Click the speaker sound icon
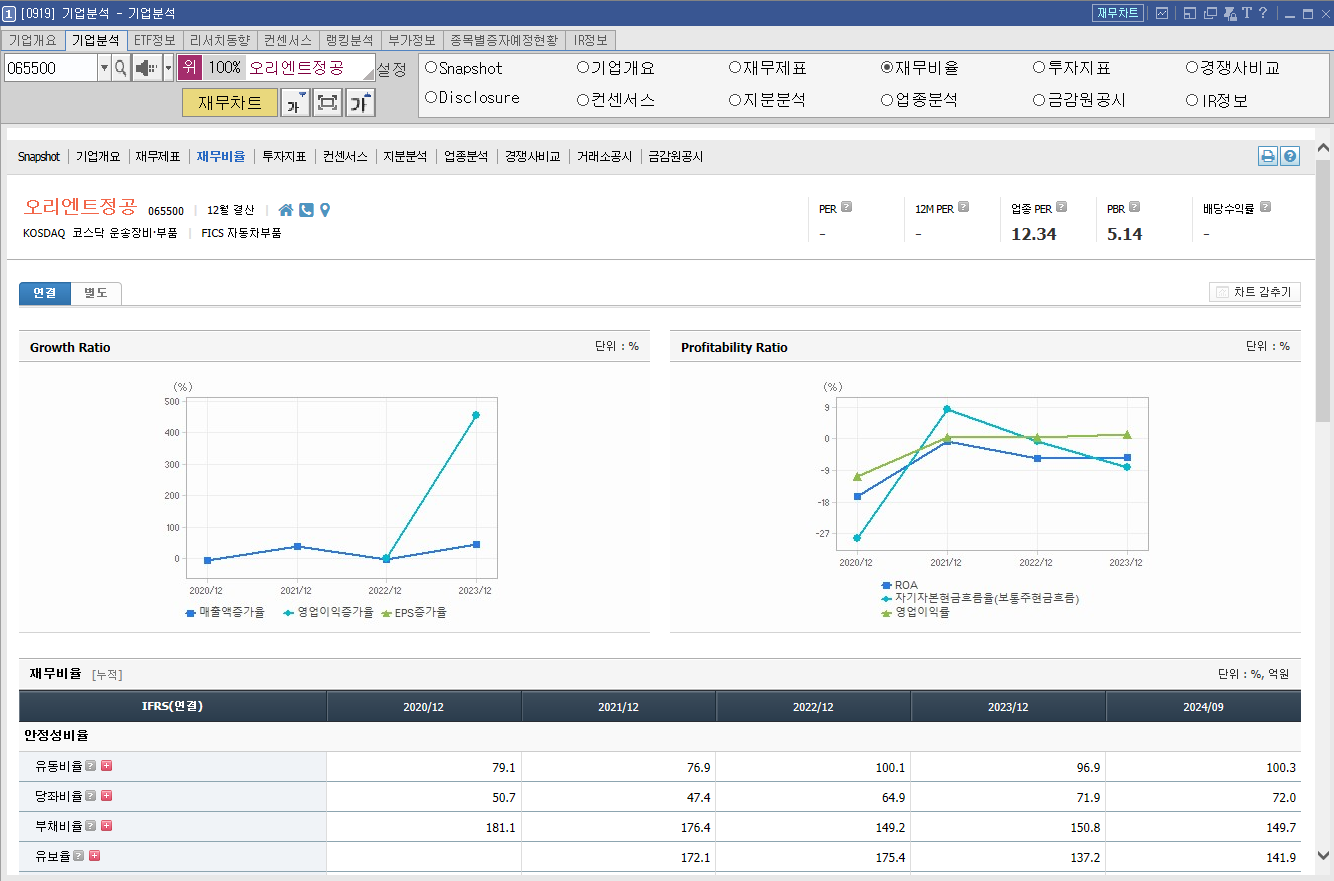This screenshot has width=1334, height=881. [x=147, y=68]
